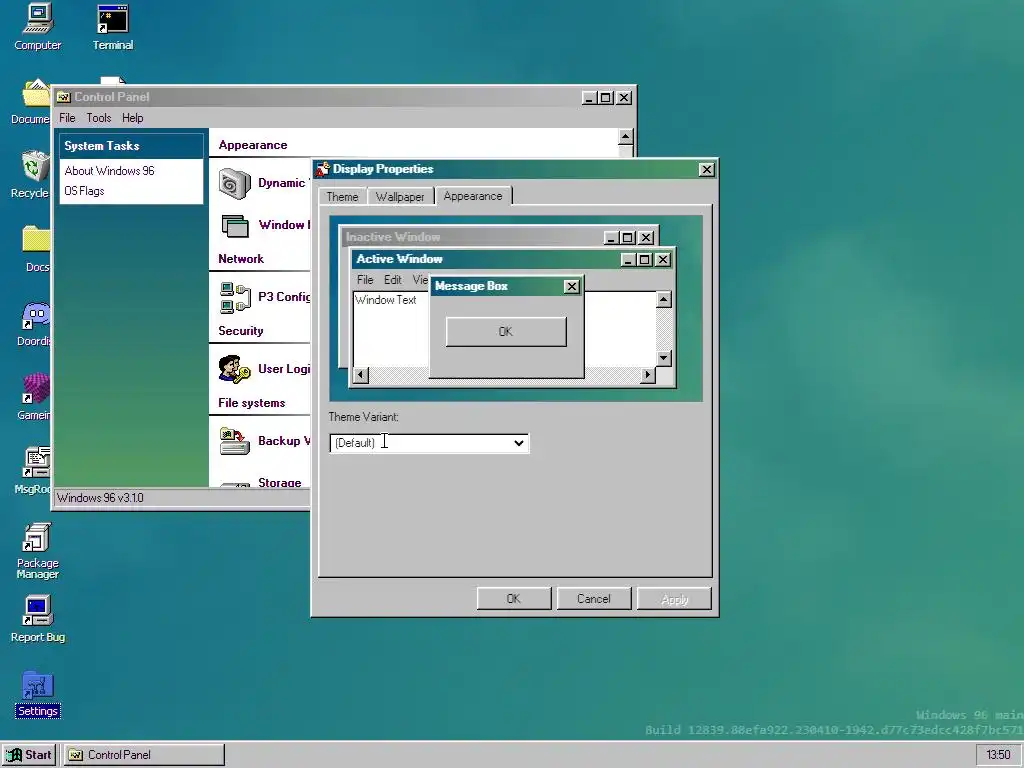Click the Control Panel title bar icon
This screenshot has width=1024, height=768.
[x=63, y=97]
